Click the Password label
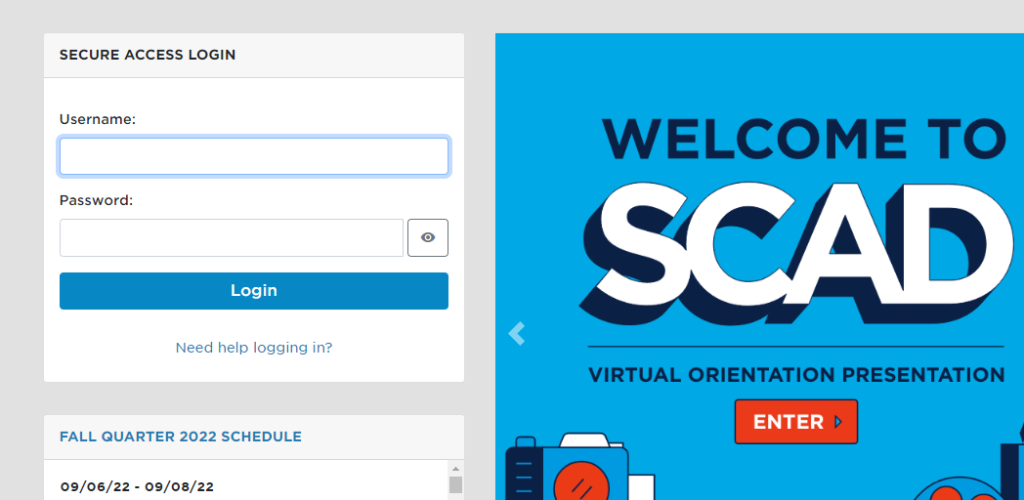Viewport: 1024px width, 500px height. tap(96, 200)
